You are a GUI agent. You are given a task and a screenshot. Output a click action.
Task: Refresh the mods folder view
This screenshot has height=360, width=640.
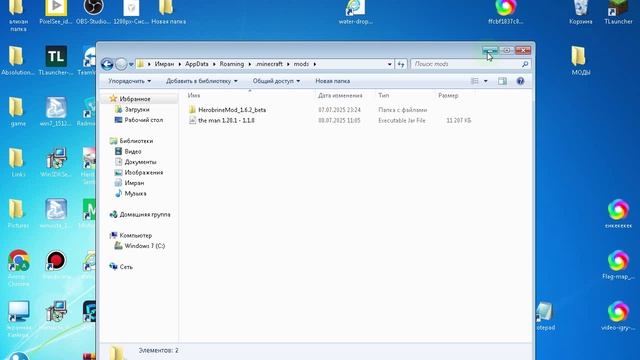tap(401, 64)
